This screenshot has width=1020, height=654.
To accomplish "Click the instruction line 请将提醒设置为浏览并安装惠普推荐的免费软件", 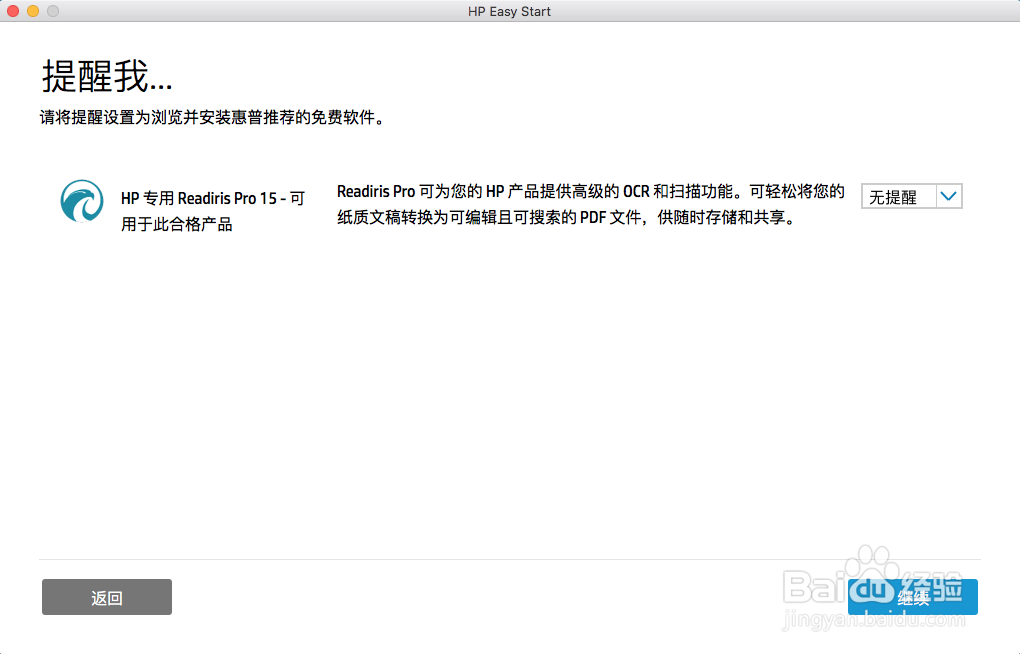I will pos(212,118).
